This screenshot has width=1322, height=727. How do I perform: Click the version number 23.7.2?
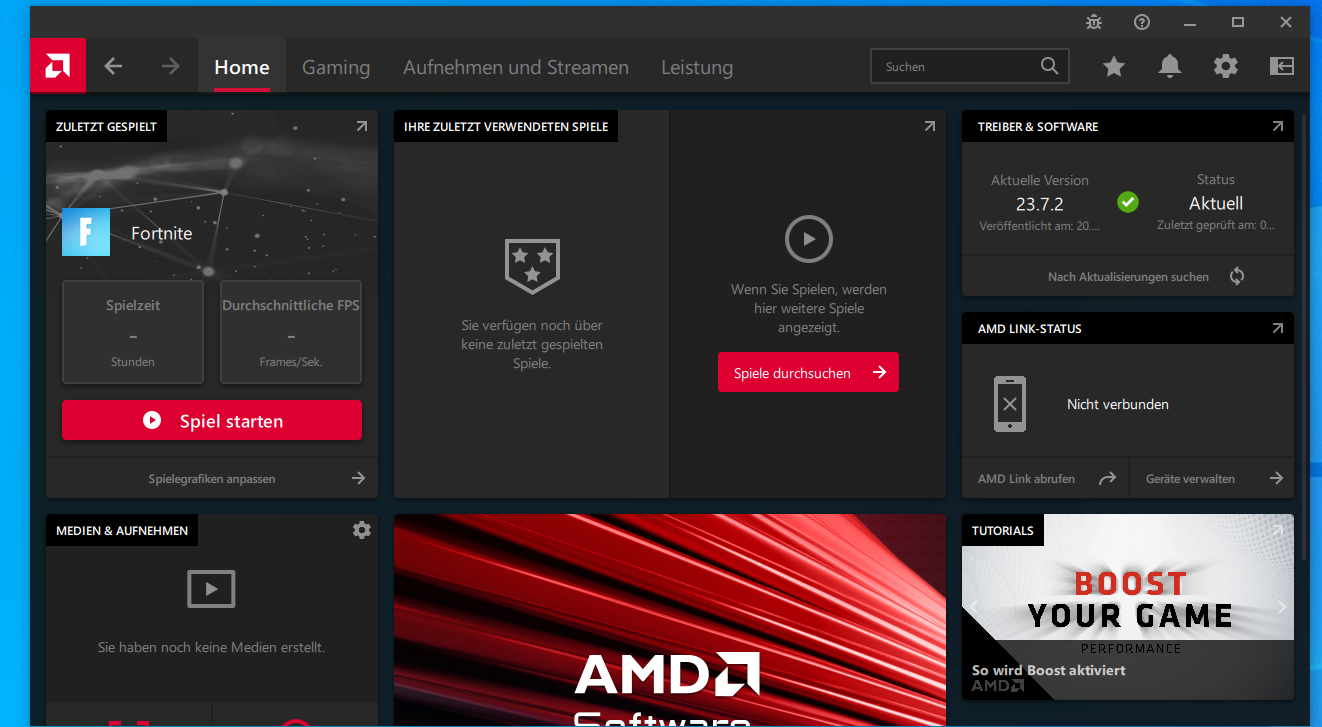1040,204
